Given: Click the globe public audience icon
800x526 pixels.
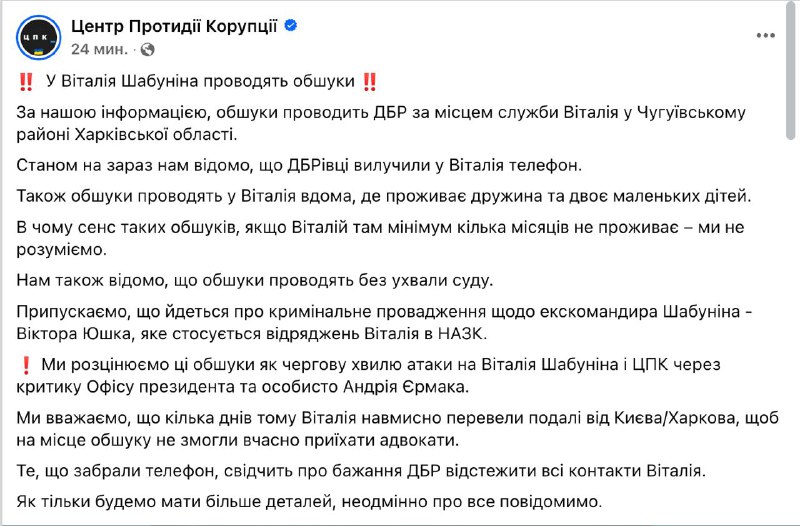Looking at the screenshot, I should pyautogui.click(x=149, y=48).
